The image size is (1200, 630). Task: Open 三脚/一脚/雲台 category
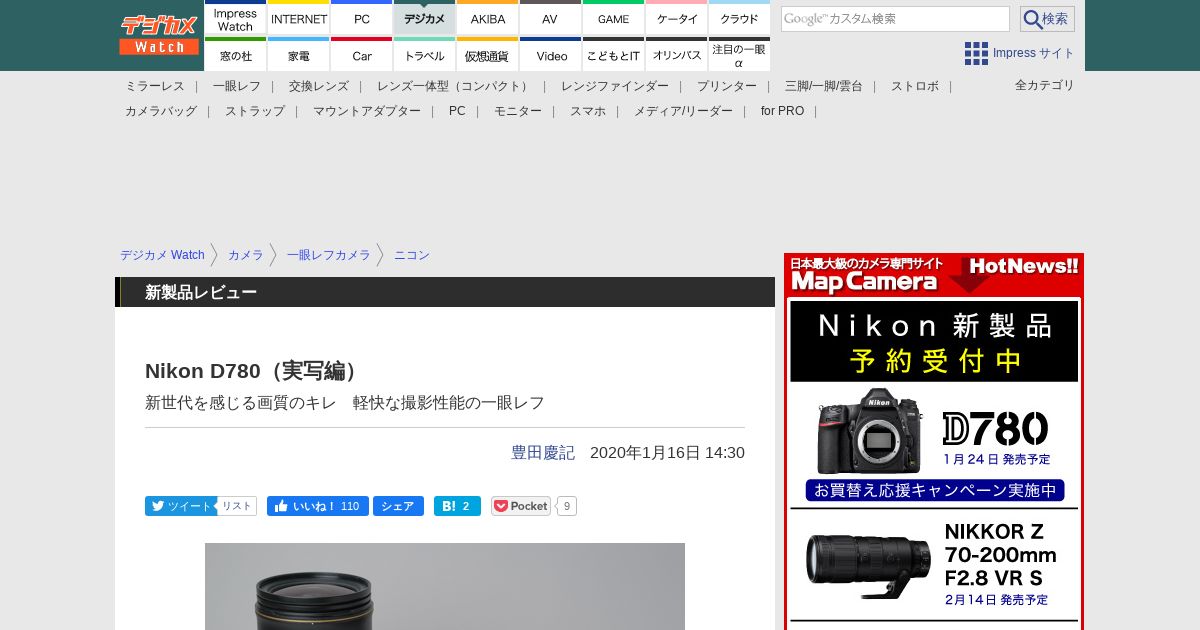tap(824, 86)
